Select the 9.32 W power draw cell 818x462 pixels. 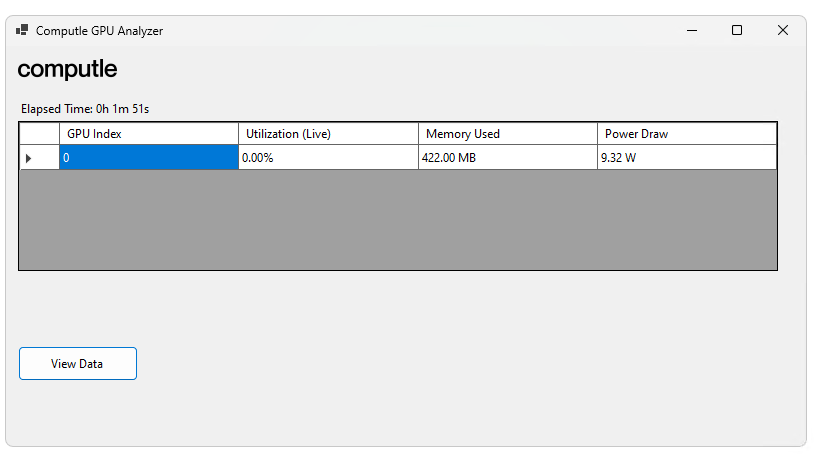(687, 158)
